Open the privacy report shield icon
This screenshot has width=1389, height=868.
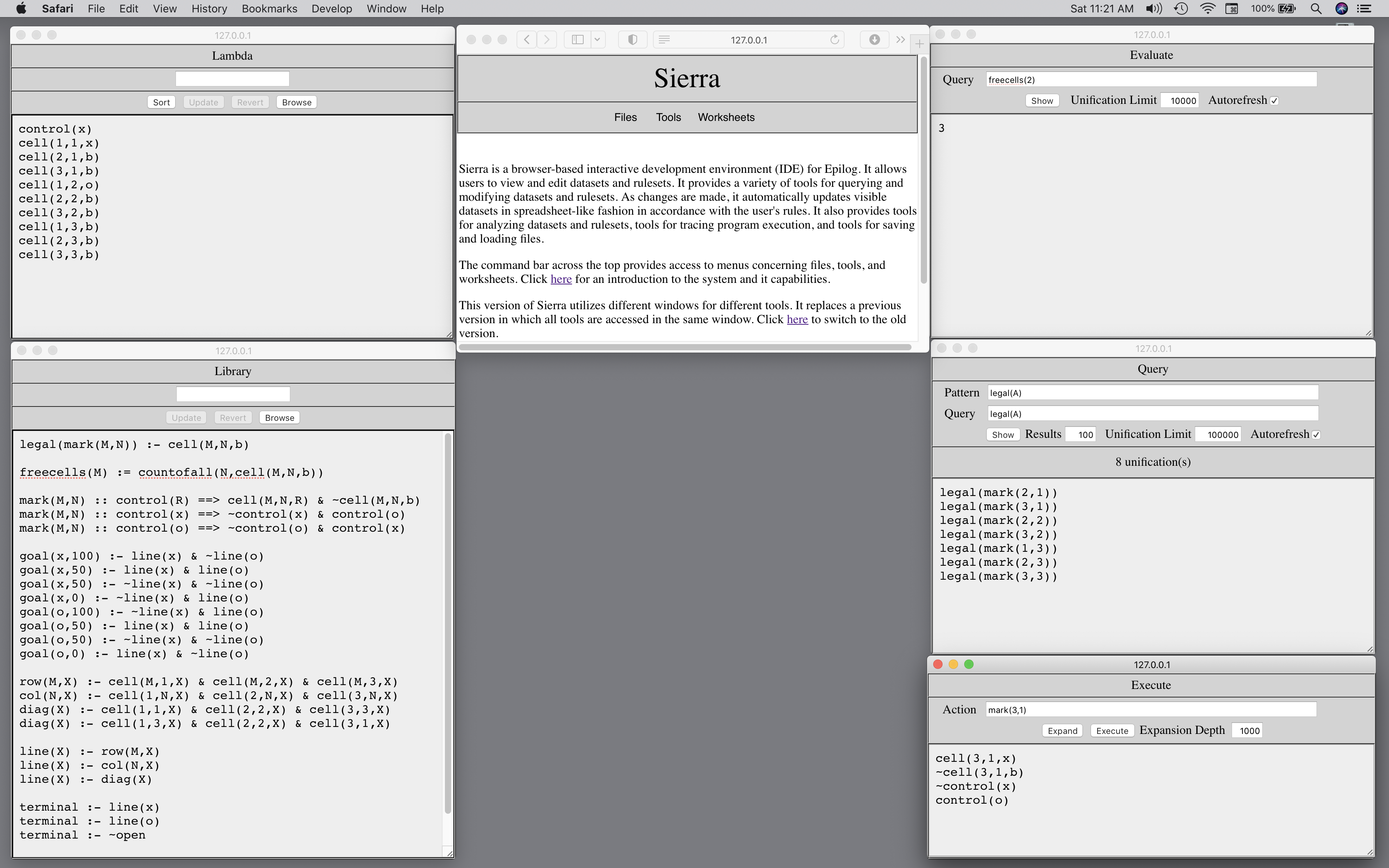[x=632, y=40]
